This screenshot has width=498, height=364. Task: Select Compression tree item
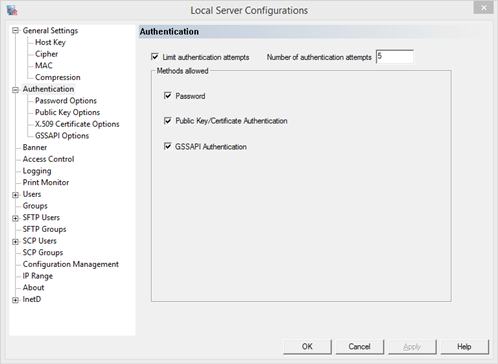coord(58,77)
